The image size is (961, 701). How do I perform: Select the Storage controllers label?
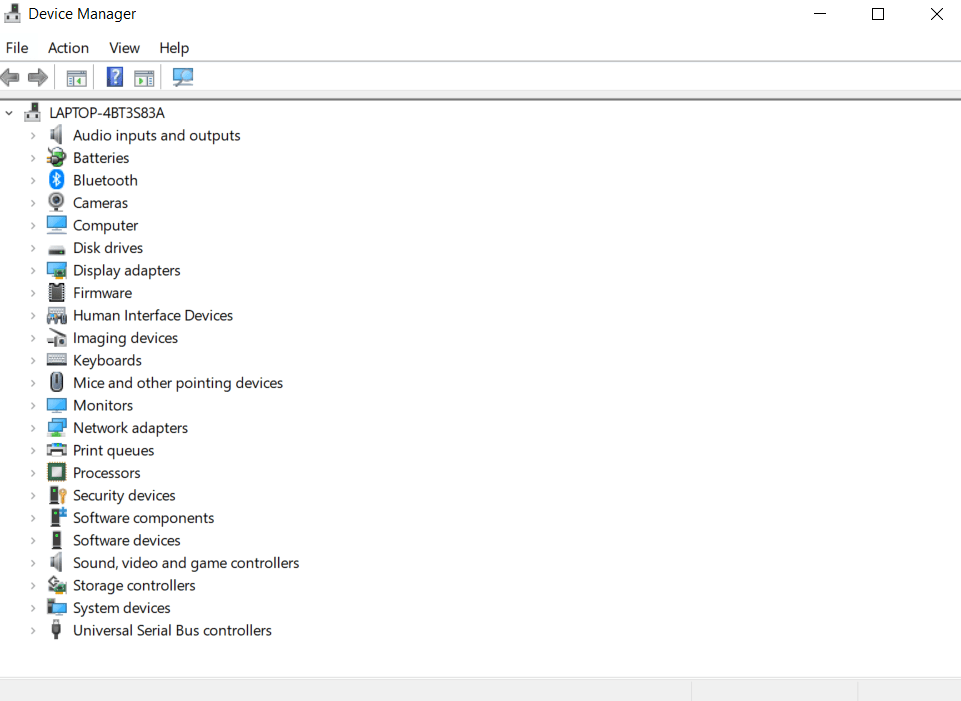coord(134,585)
